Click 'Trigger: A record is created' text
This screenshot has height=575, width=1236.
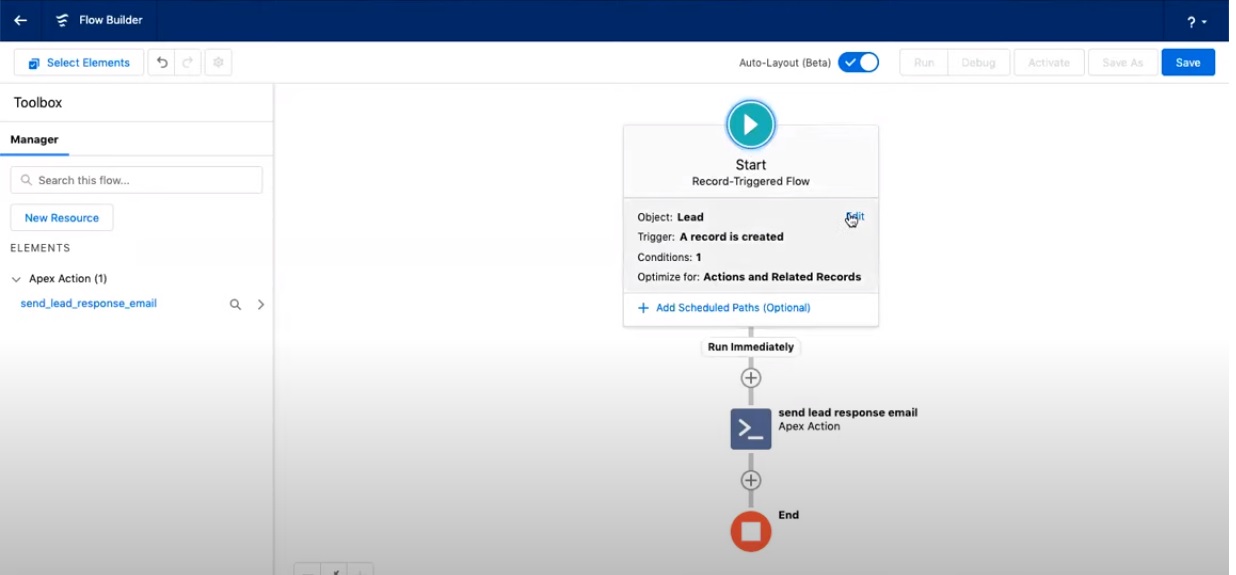710,237
